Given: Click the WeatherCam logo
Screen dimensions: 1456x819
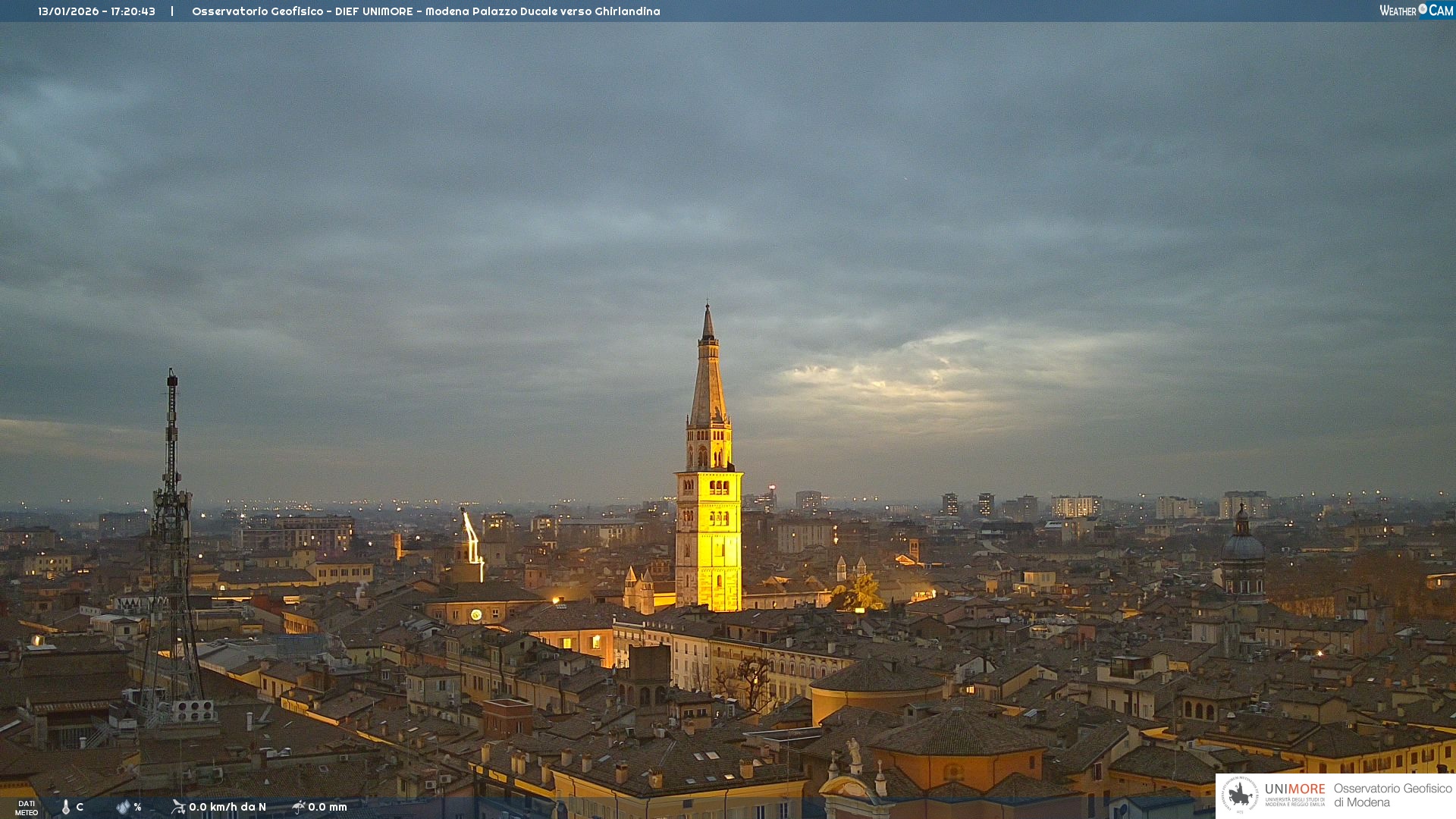Looking at the screenshot, I should [1416, 11].
